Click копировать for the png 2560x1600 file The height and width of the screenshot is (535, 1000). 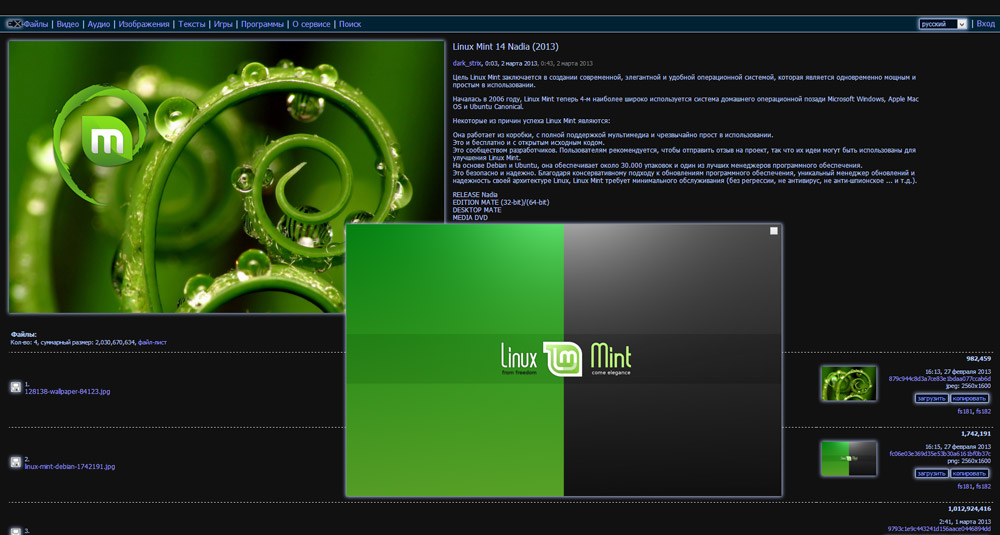click(x=969, y=474)
